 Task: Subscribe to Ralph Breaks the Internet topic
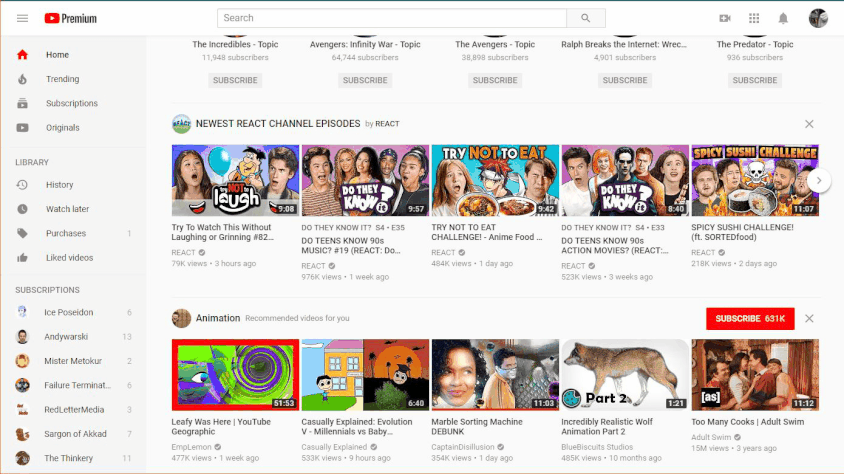(624, 80)
